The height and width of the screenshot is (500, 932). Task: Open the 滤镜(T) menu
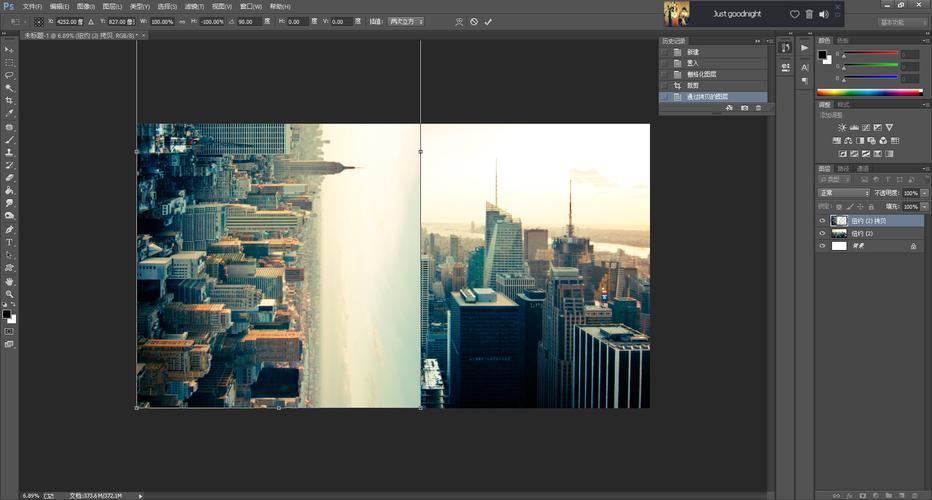[195, 6]
